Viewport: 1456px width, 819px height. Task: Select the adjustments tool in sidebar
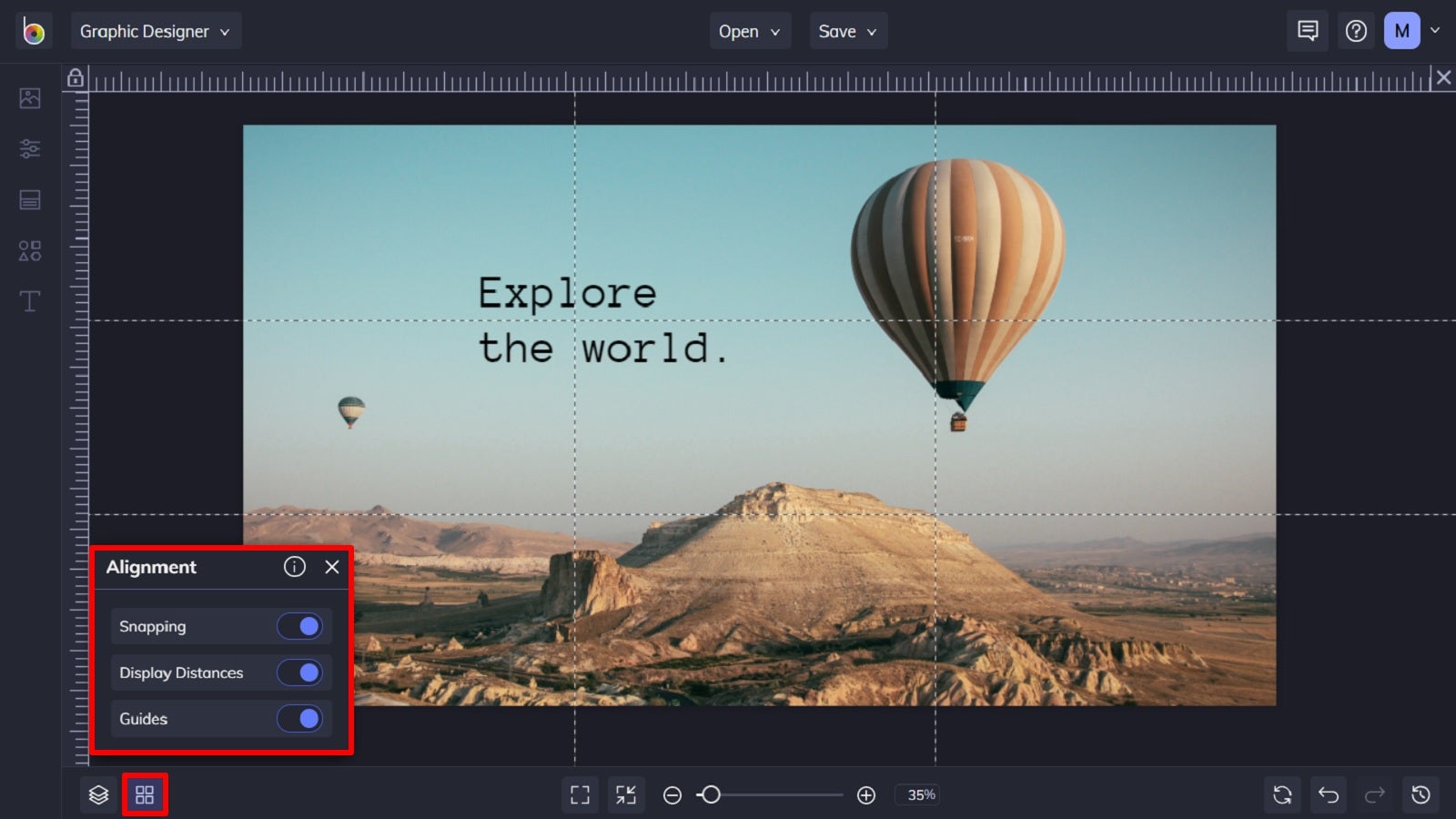point(30,148)
